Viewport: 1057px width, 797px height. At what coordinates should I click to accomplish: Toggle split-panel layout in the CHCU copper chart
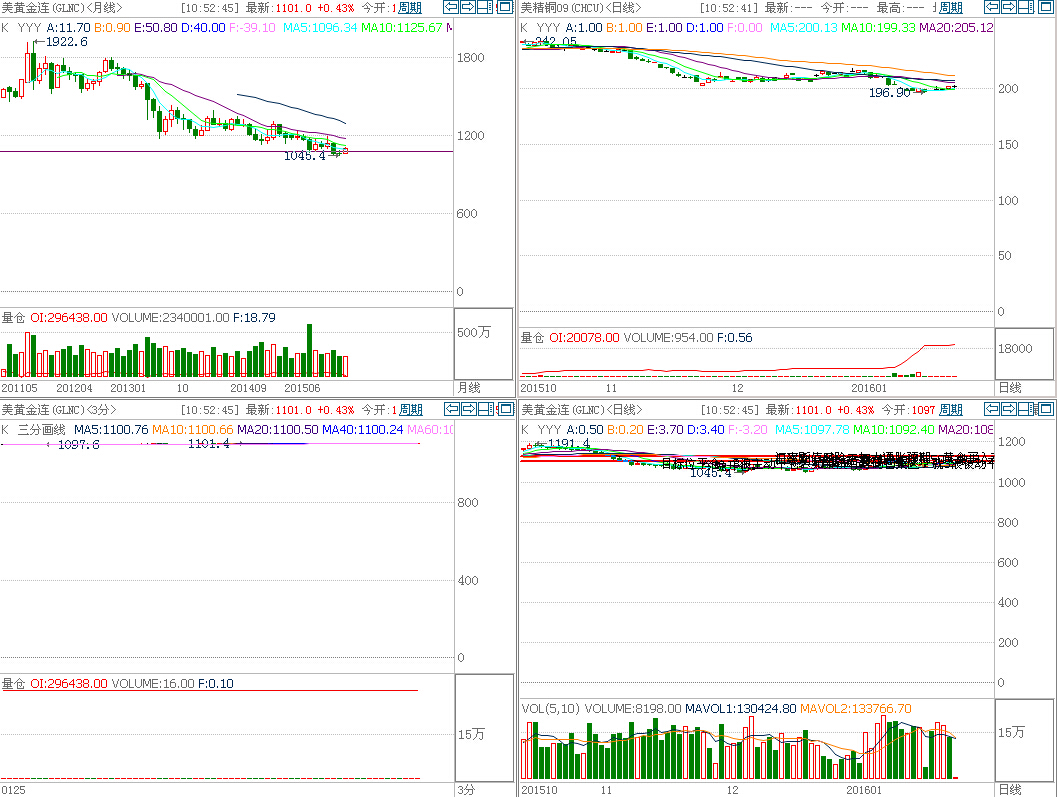(1025, 7)
